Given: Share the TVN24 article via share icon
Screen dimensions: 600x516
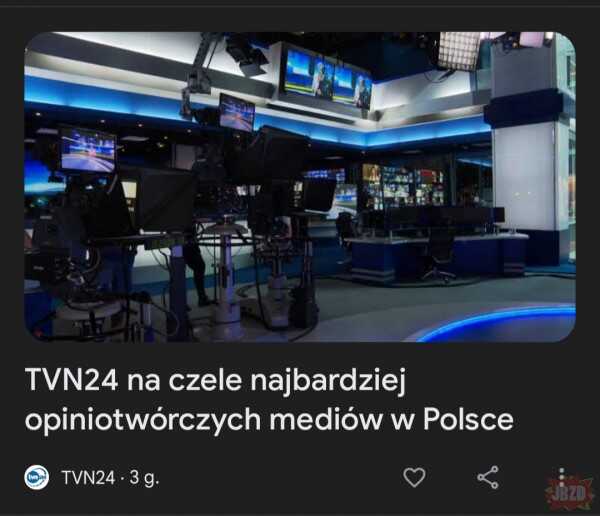Looking at the screenshot, I should (x=488, y=477).
